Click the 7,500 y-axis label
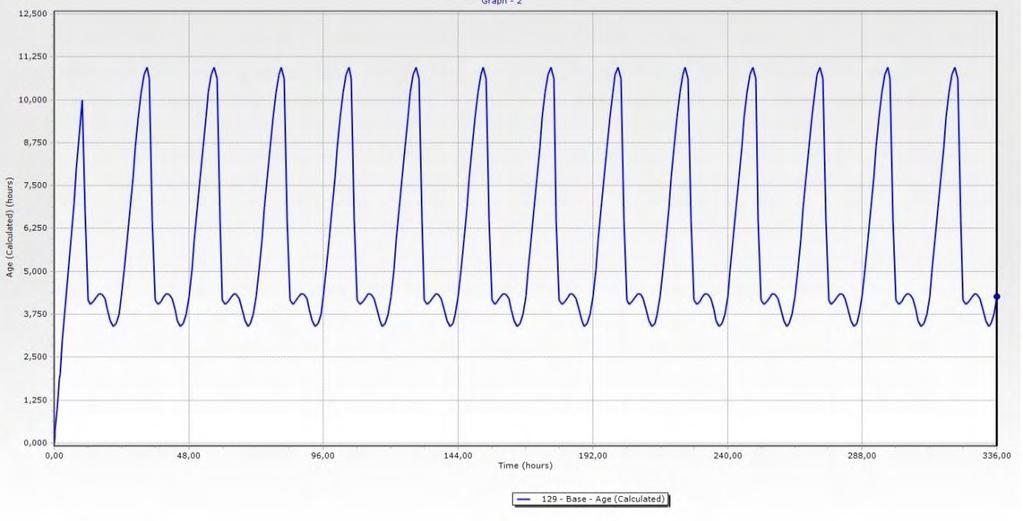1023x521 pixels. 35,185
